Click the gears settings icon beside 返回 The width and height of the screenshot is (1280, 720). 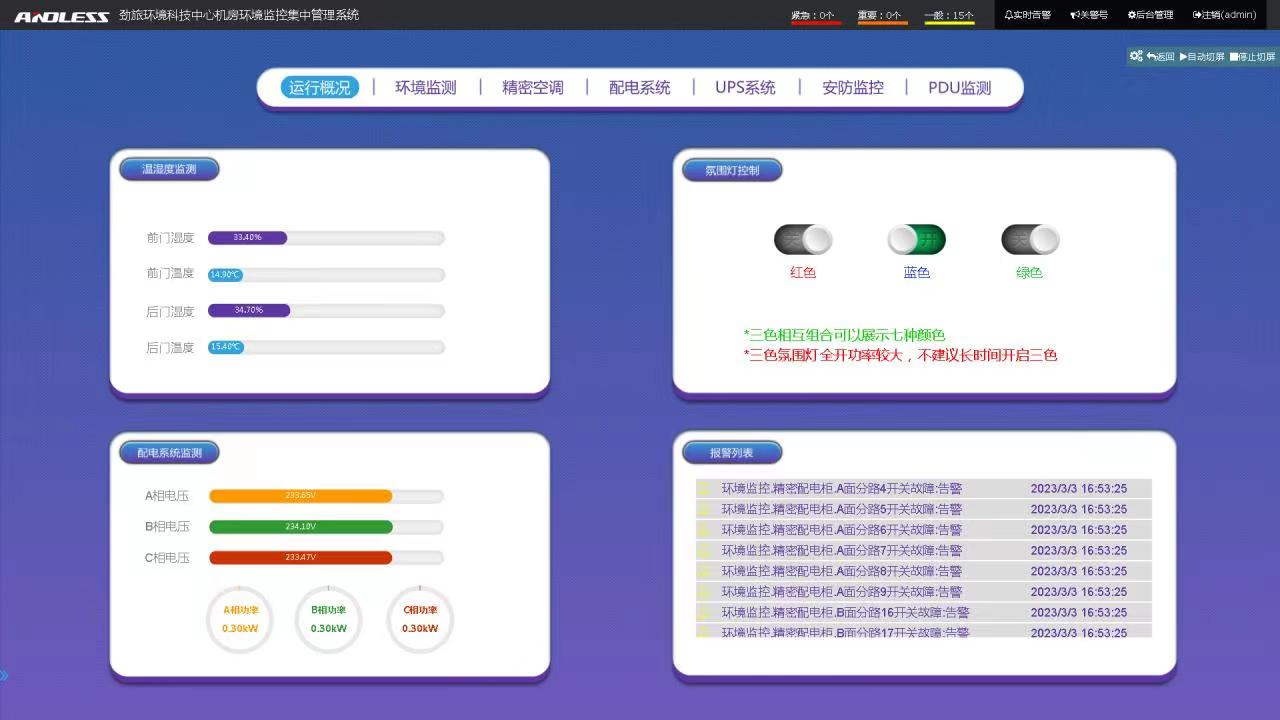tap(1136, 56)
